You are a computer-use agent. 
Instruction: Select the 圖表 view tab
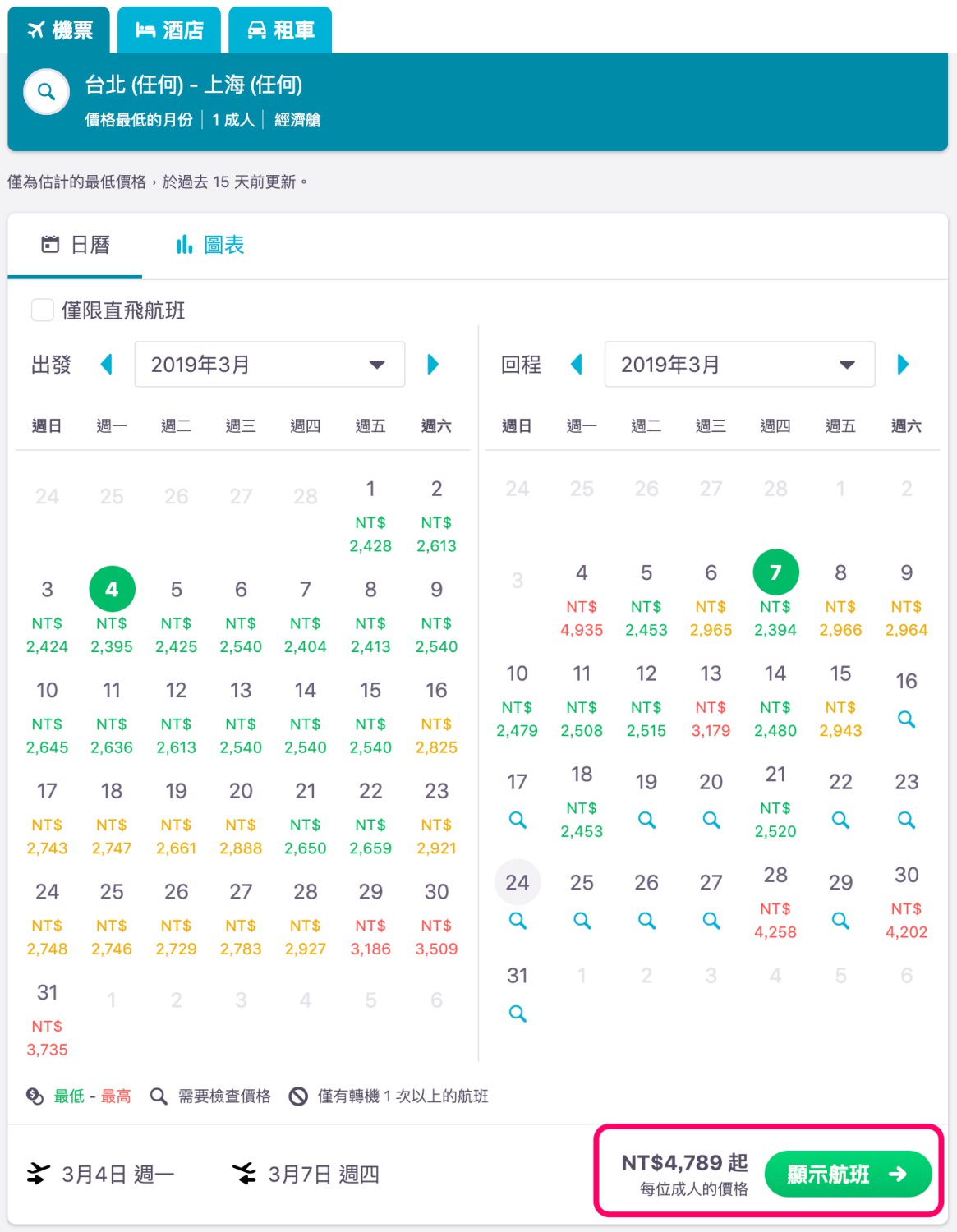point(210,245)
